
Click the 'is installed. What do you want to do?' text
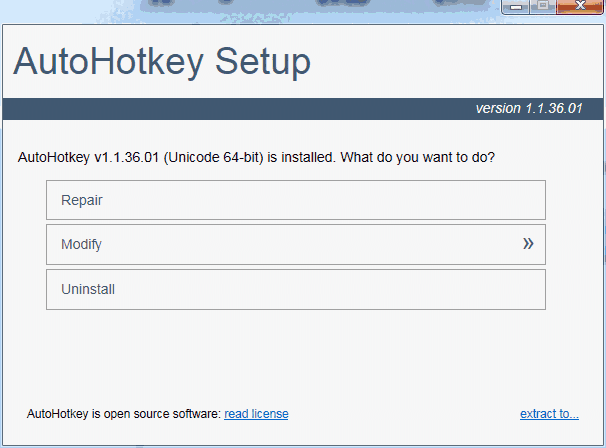(381, 158)
